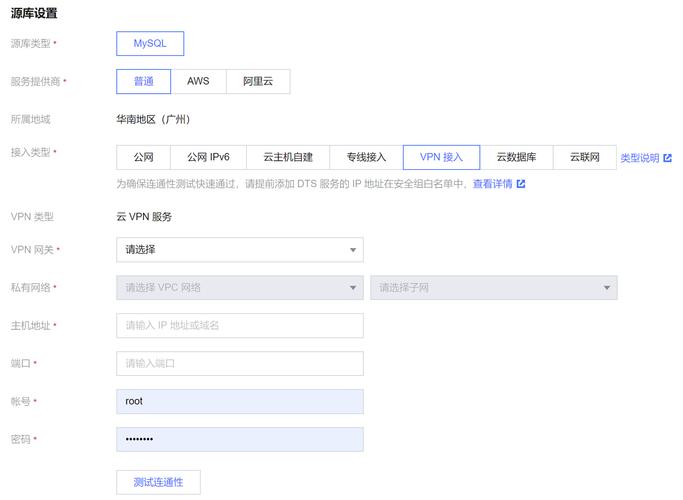The height and width of the screenshot is (500, 683).
Task: Focus the 主机地址 IP input field
Action: [x=240, y=326]
